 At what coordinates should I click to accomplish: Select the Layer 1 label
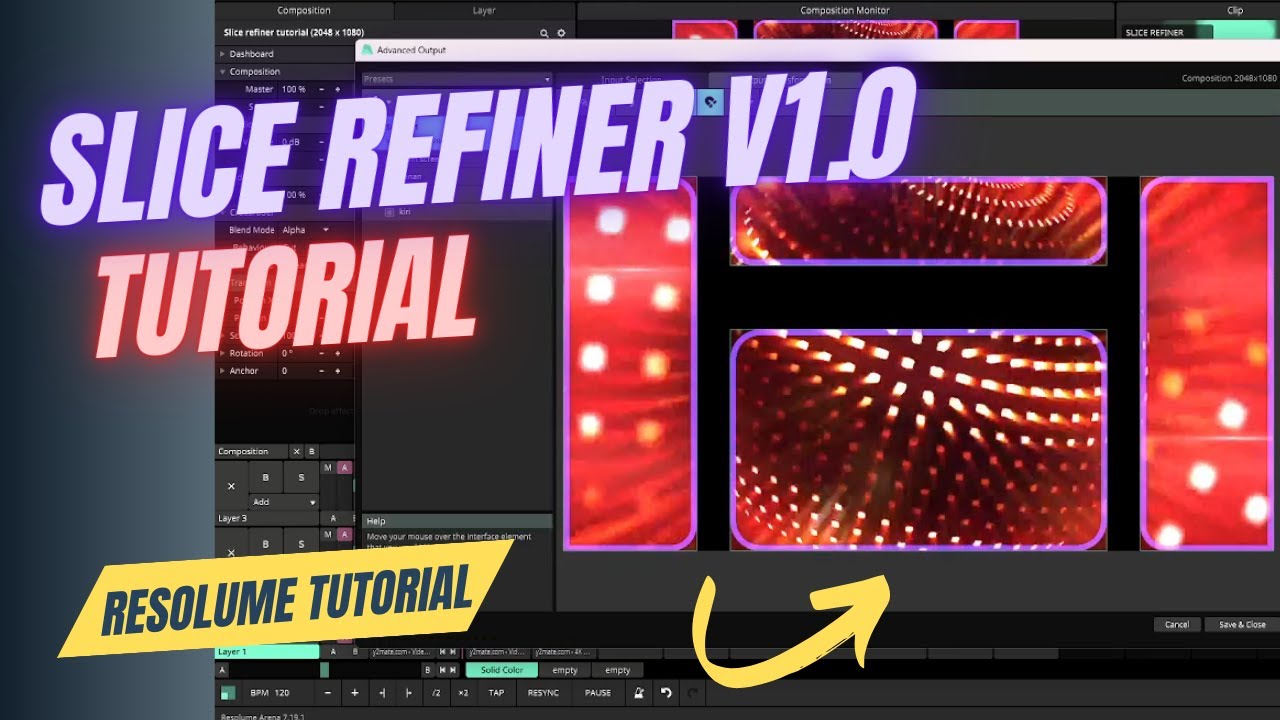click(268, 652)
